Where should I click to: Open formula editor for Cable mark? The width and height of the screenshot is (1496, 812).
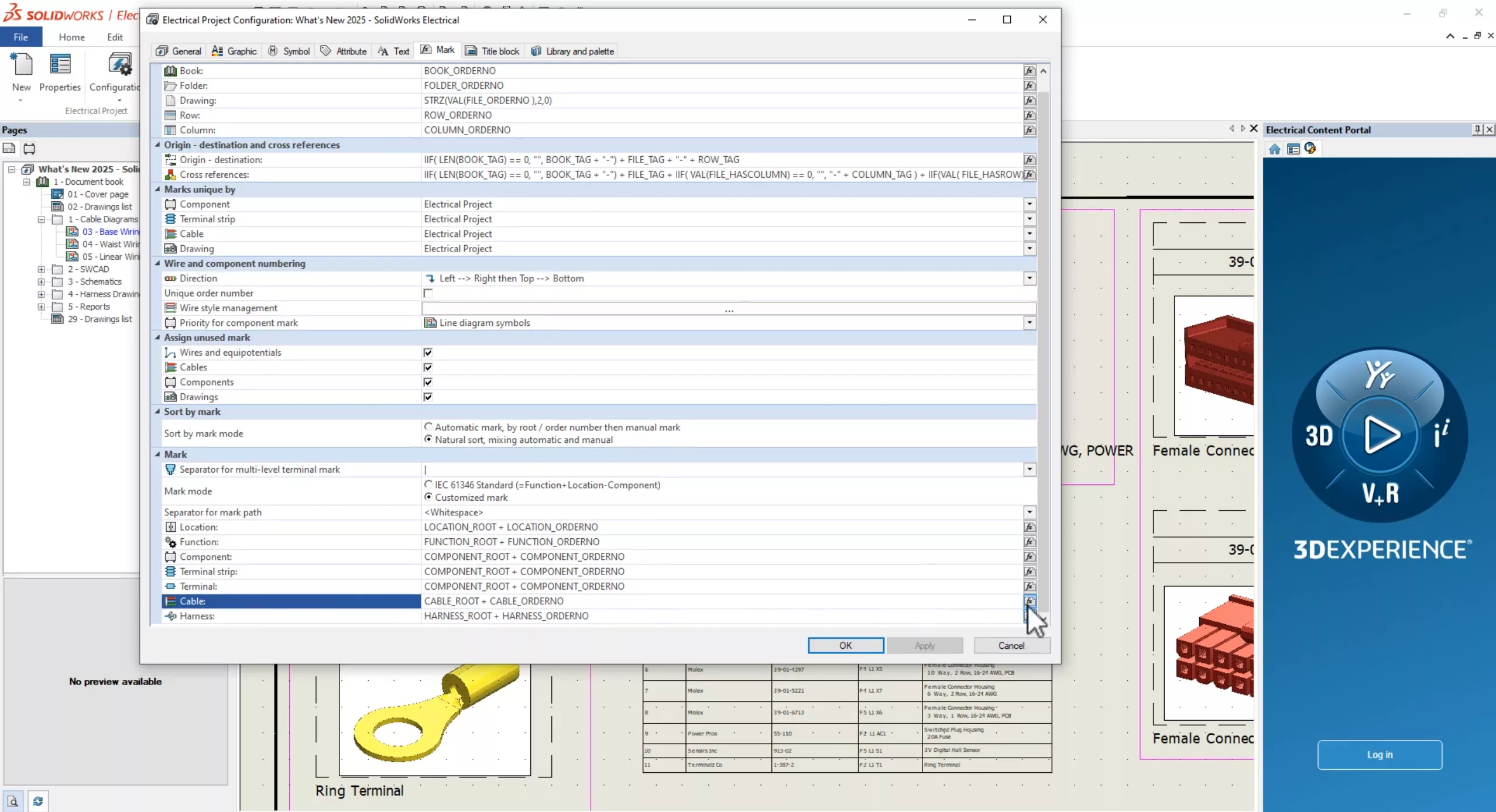[1029, 601]
